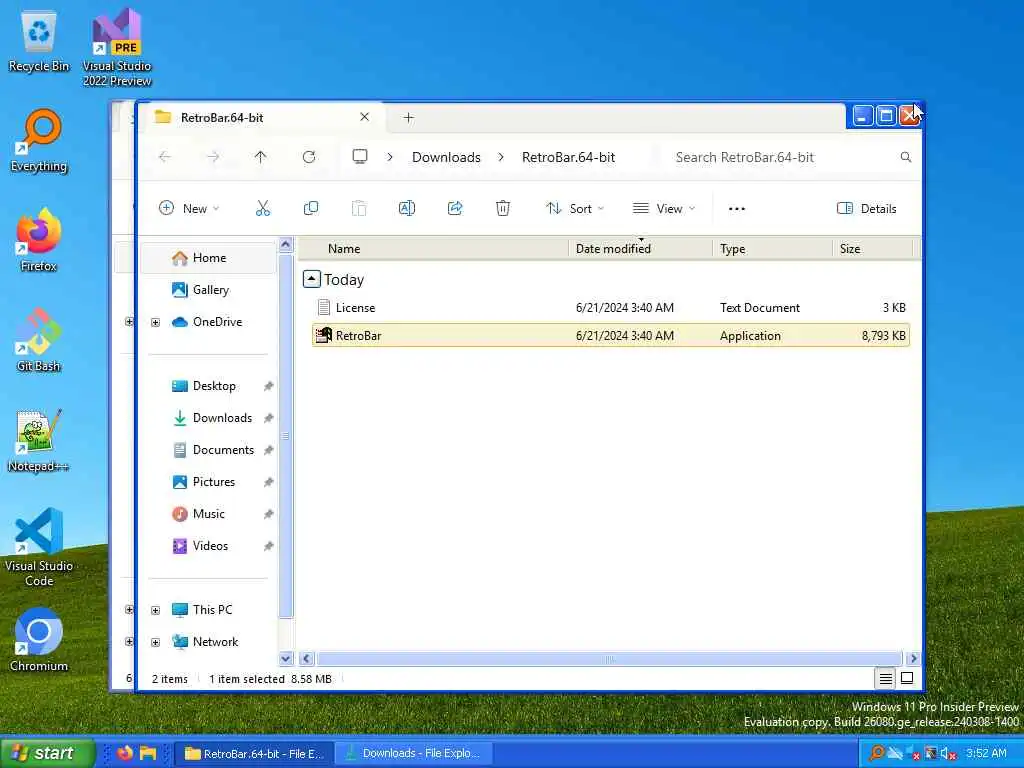Click horizontal scrollbar right arrow

(x=913, y=658)
